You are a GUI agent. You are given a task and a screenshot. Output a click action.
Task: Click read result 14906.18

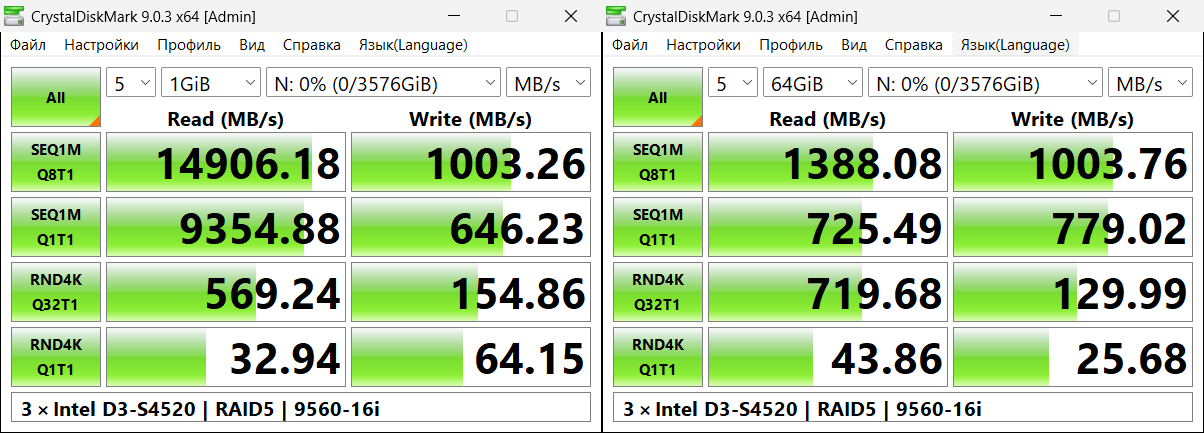226,162
